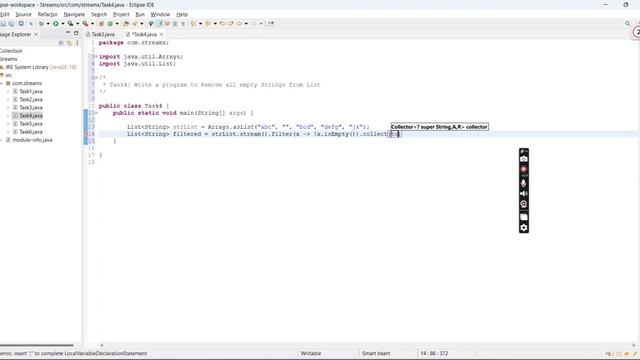640x360 pixels.
Task: Click the Previous Annotation toolbar icon
Action: tap(208, 24)
